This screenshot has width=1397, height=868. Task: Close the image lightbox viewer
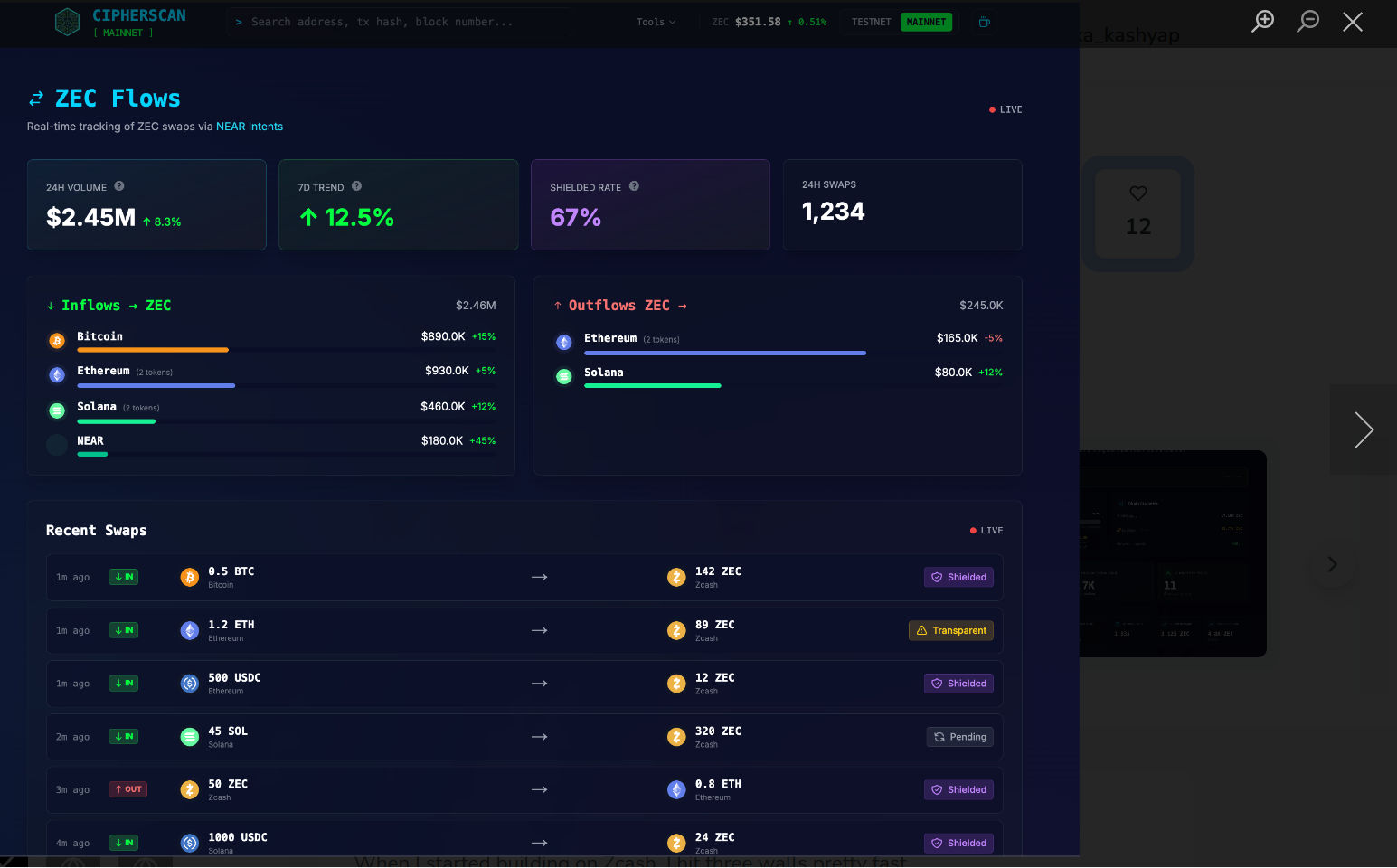coord(1353,22)
